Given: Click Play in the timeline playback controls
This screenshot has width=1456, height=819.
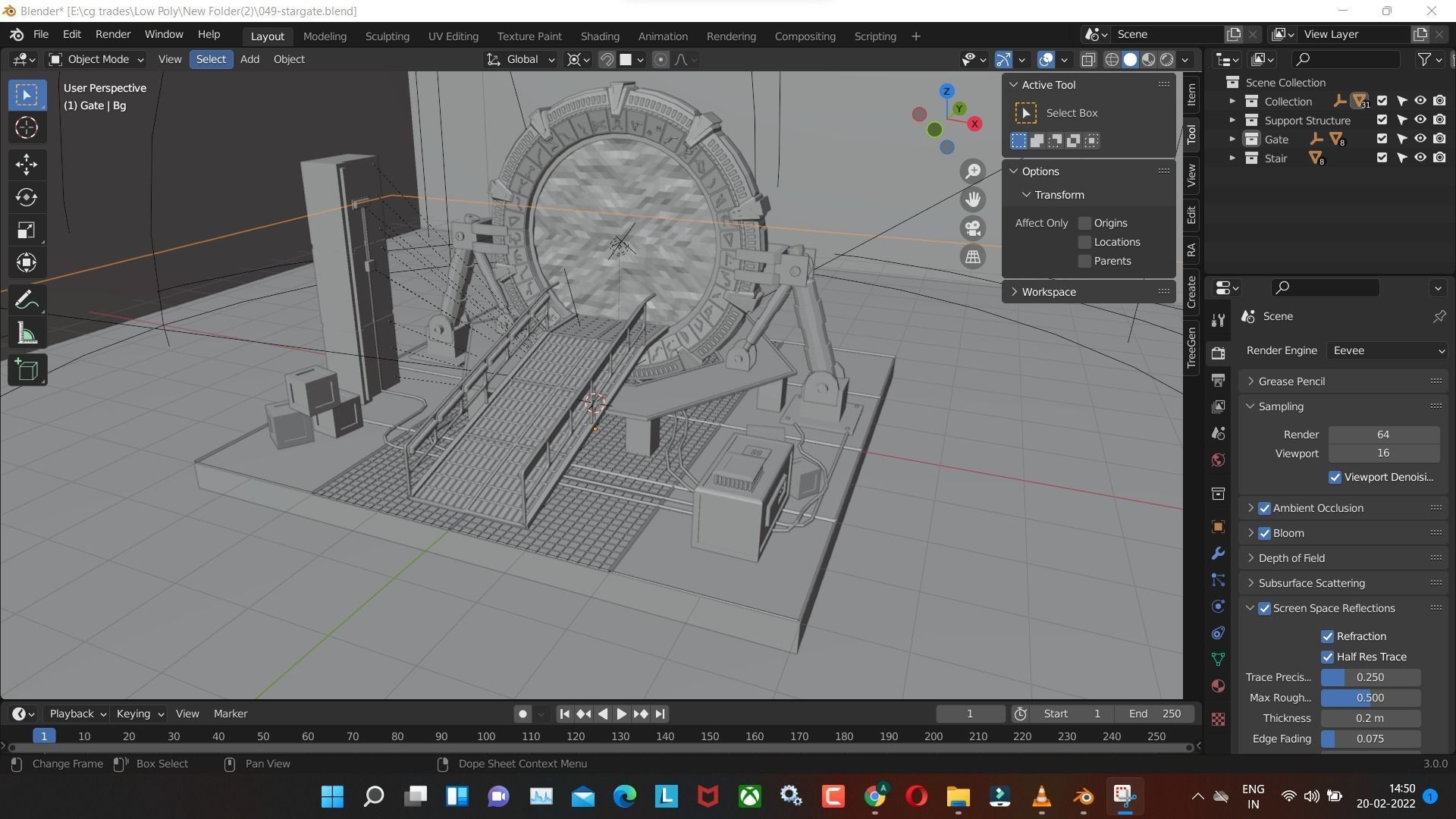Looking at the screenshot, I should click(x=621, y=714).
